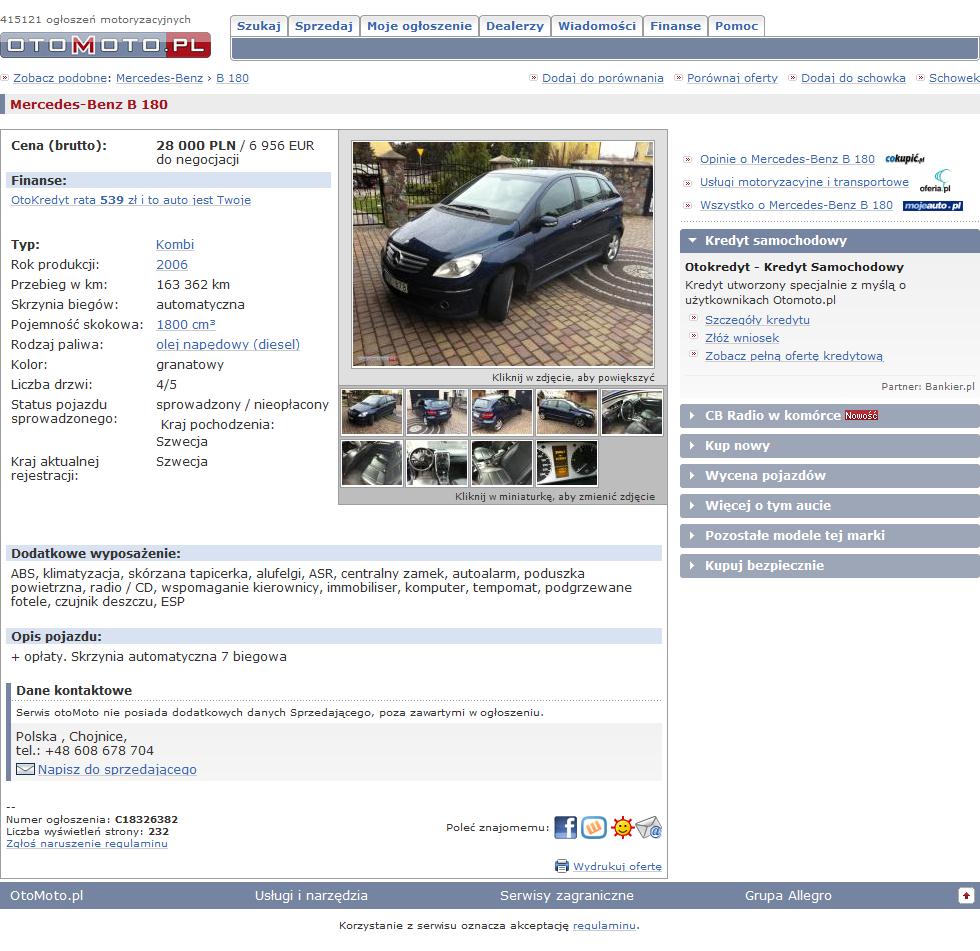
Task: Click the oferia.pl logo
Action: coord(936,182)
